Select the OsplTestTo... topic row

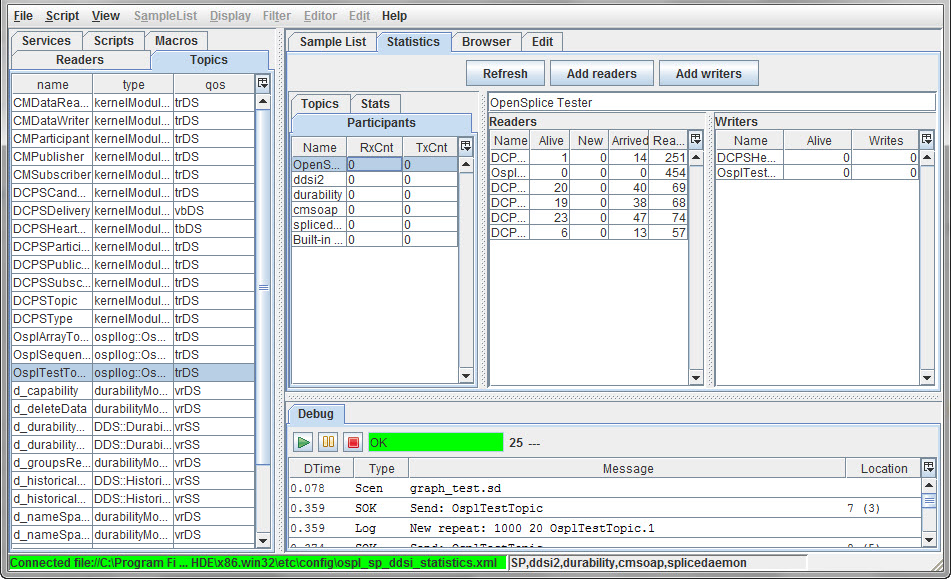pos(133,373)
